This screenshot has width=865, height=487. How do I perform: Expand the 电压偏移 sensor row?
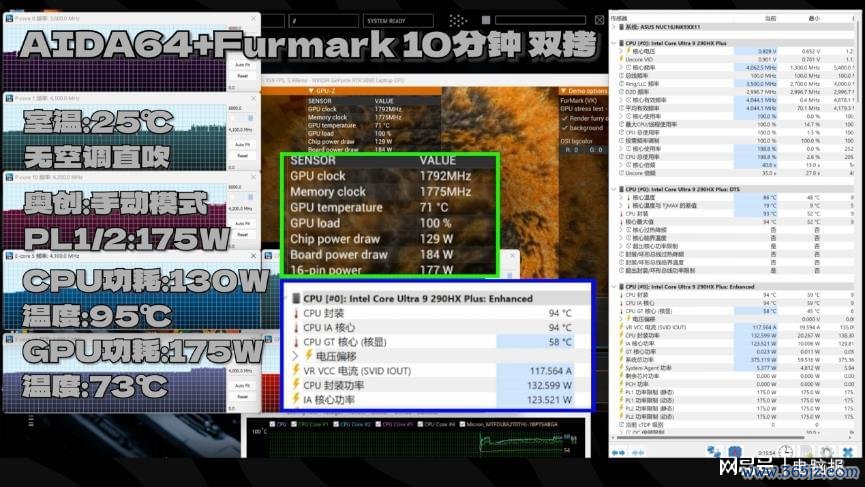[x=621, y=319]
